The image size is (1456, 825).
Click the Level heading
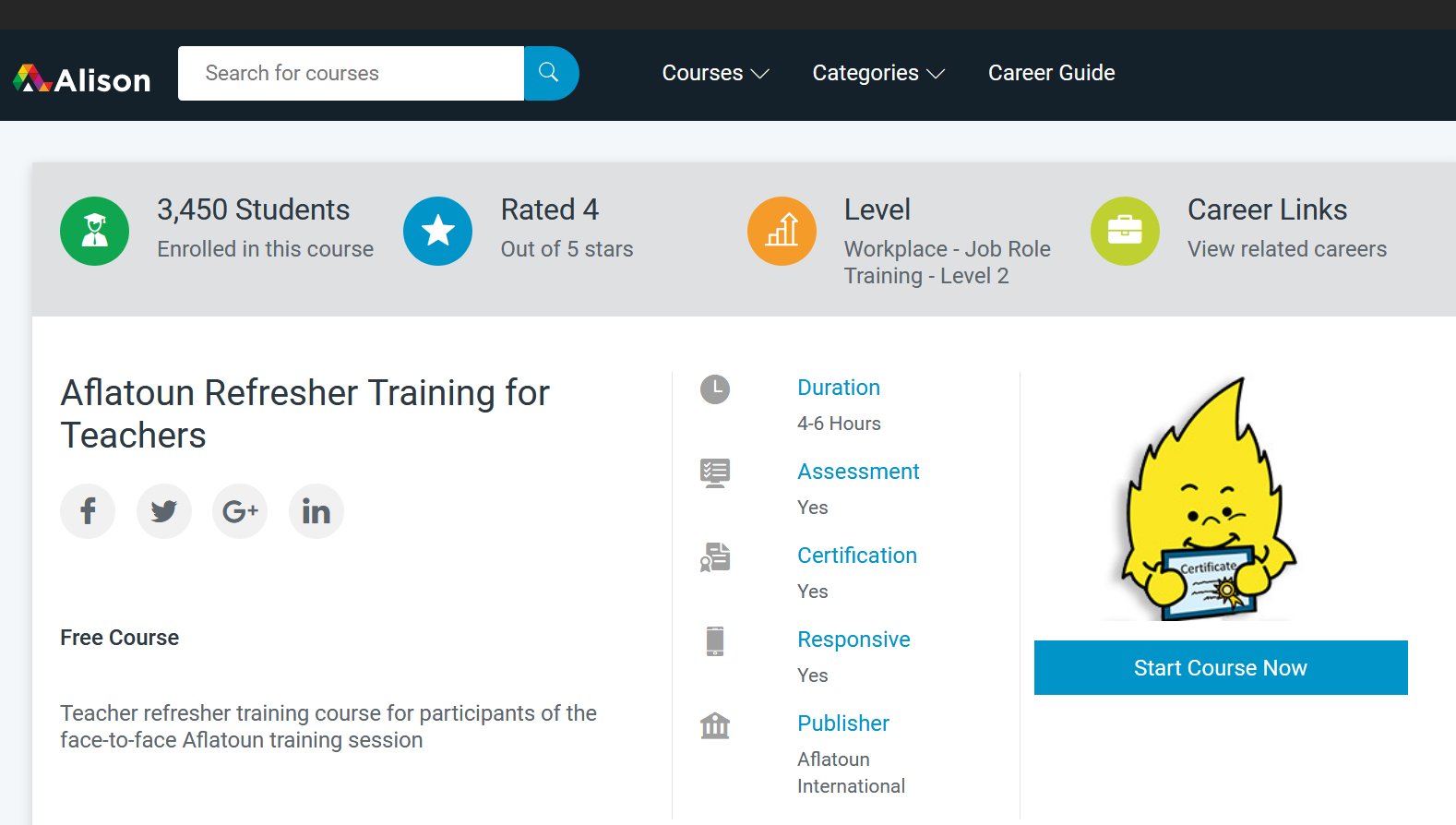click(877, 209)
